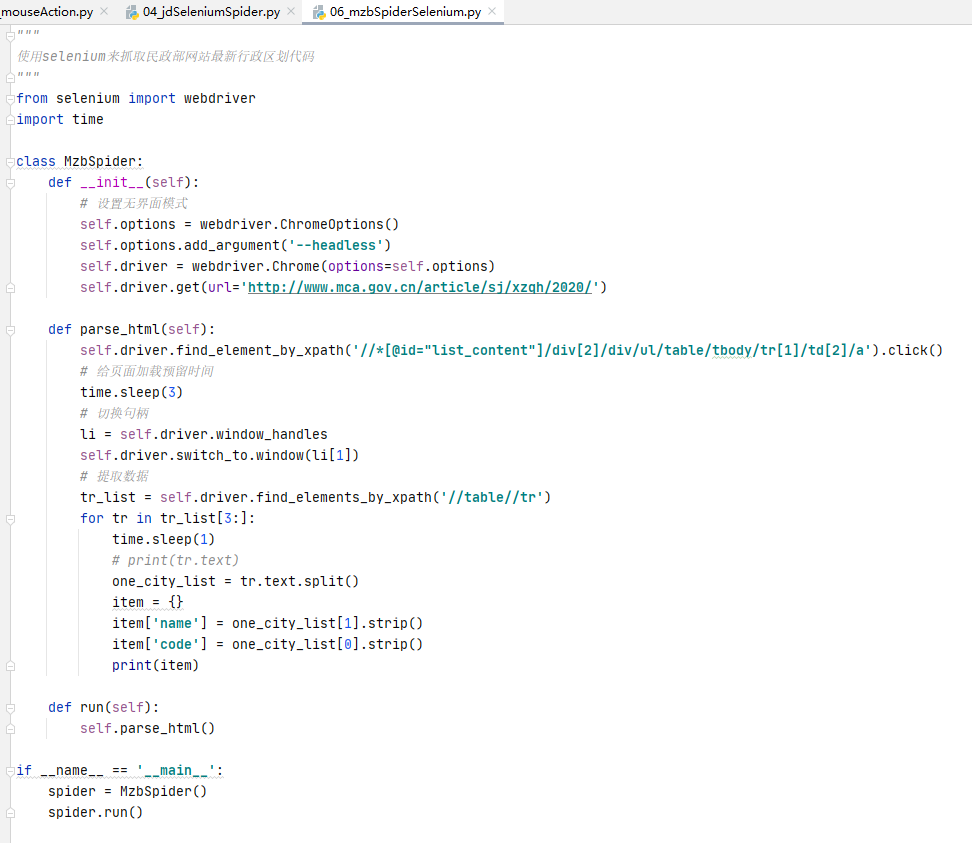The image size is (972, 843).
Task: Click 'spider = MzbSpider()' line
Action: click(x=128, y=792)
